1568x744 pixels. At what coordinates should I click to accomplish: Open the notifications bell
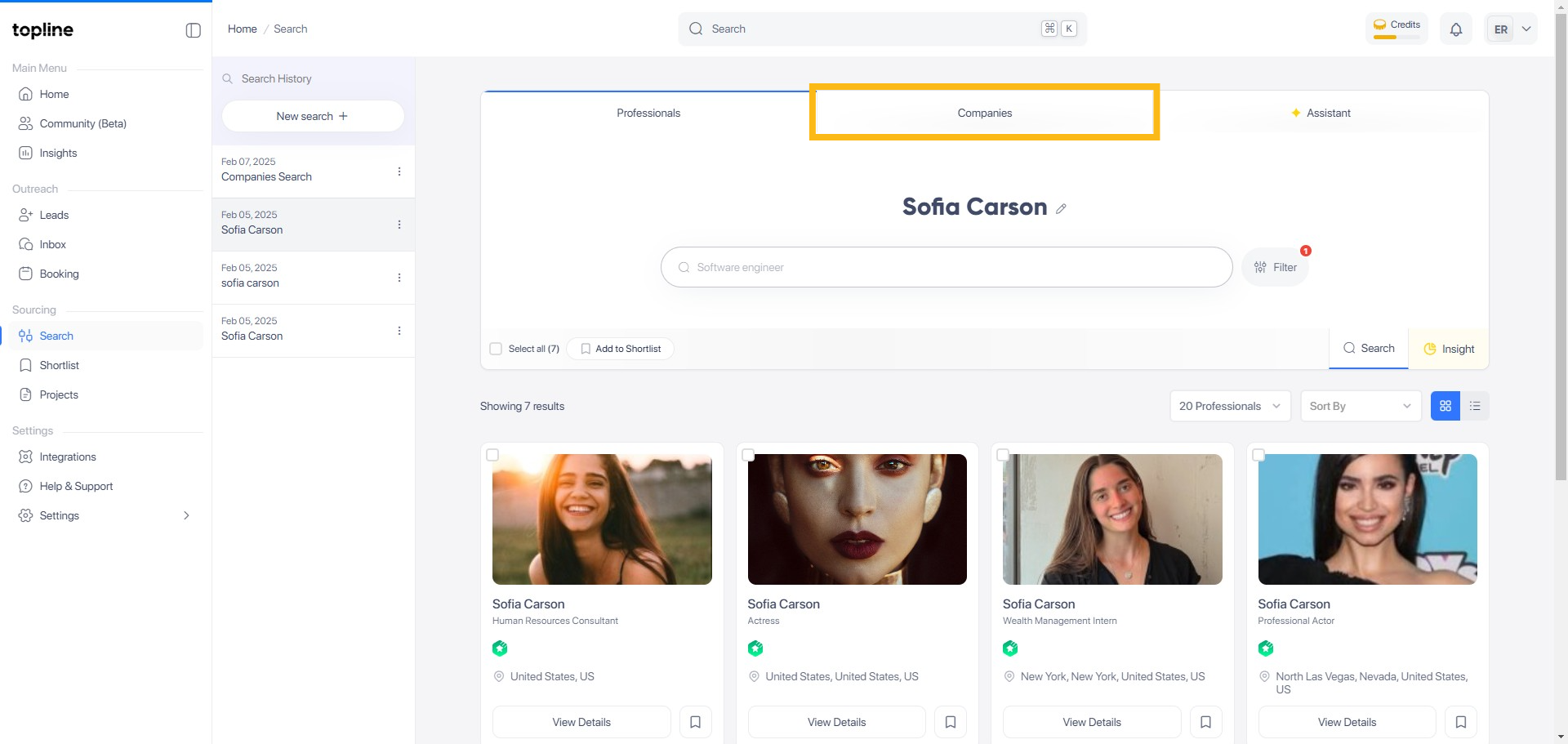point(1455,29)
